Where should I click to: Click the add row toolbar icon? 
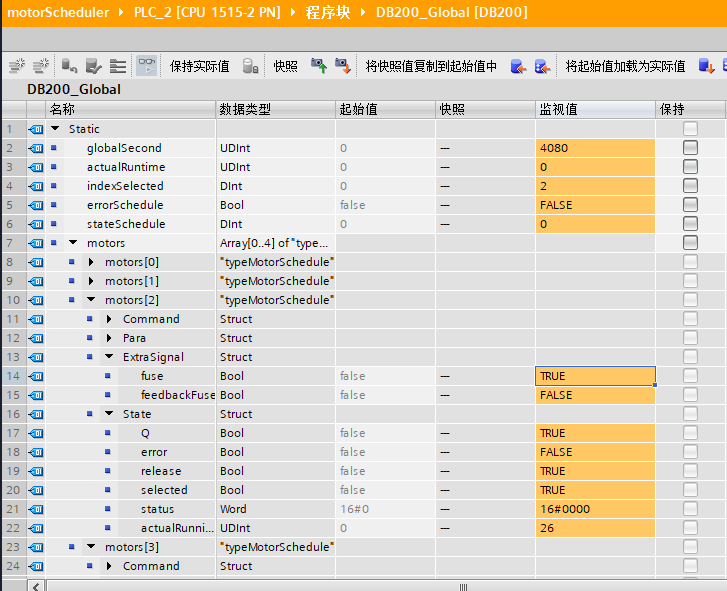click(x=41, y=66)
